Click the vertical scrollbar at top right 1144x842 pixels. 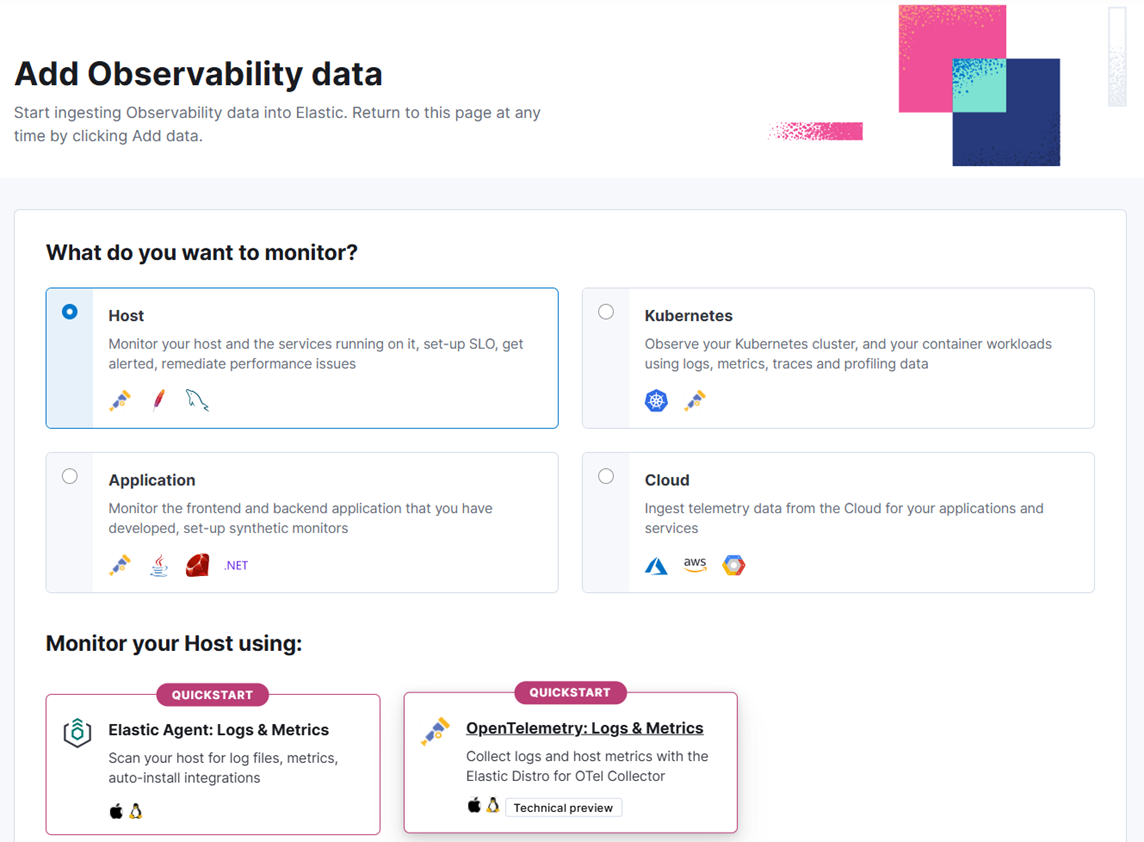1117,56
